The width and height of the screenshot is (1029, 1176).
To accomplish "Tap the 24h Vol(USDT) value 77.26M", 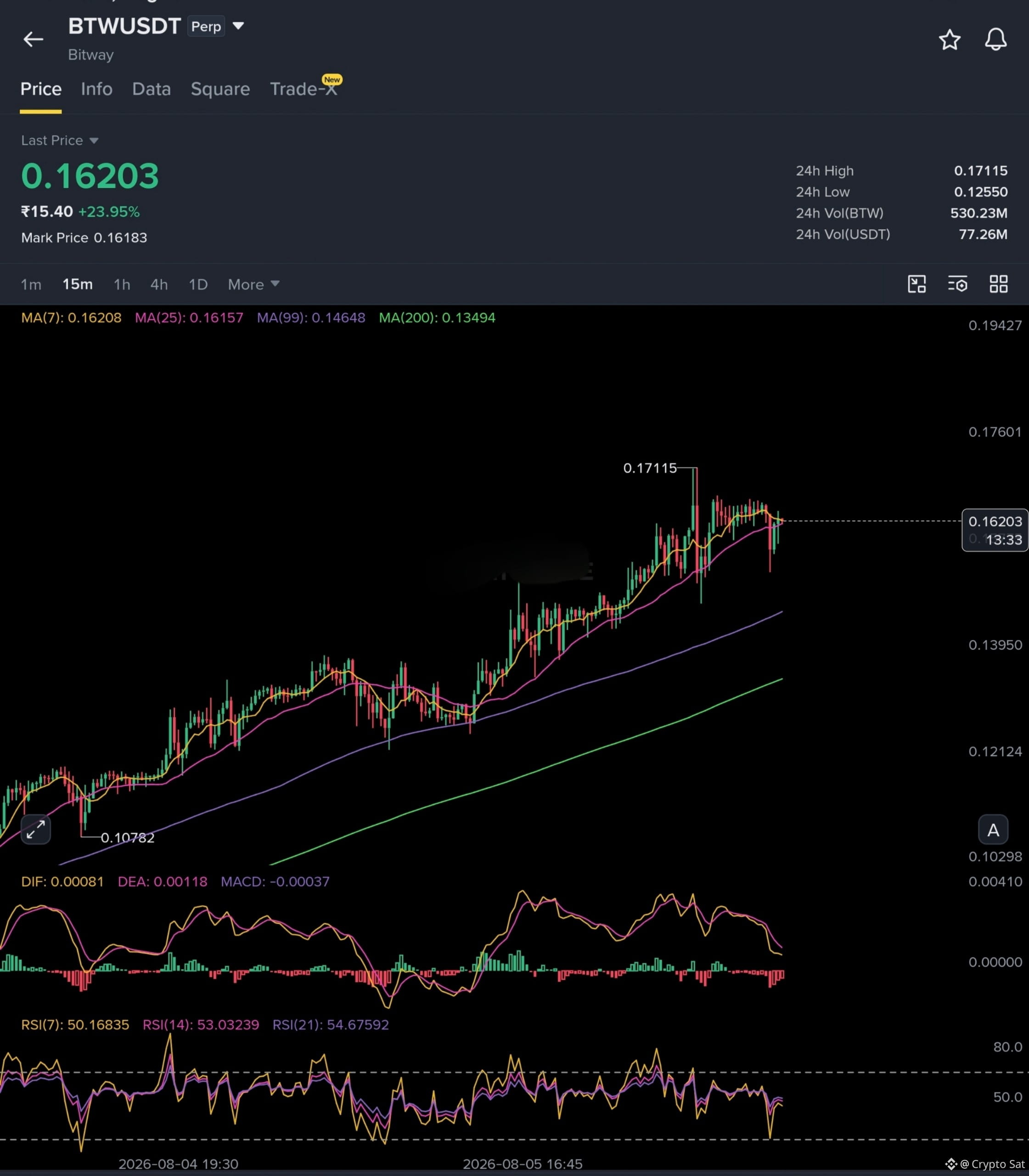I will click(983, 234).
